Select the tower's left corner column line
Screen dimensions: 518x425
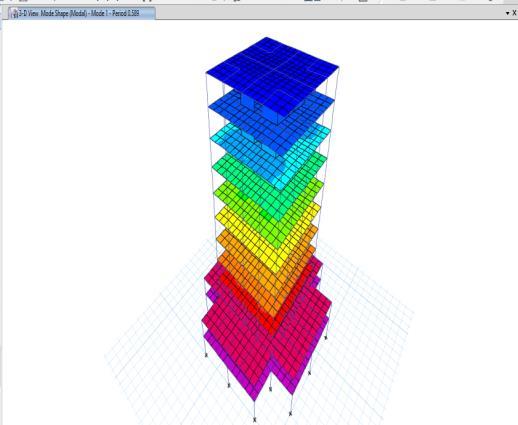[x=211, y=173]
